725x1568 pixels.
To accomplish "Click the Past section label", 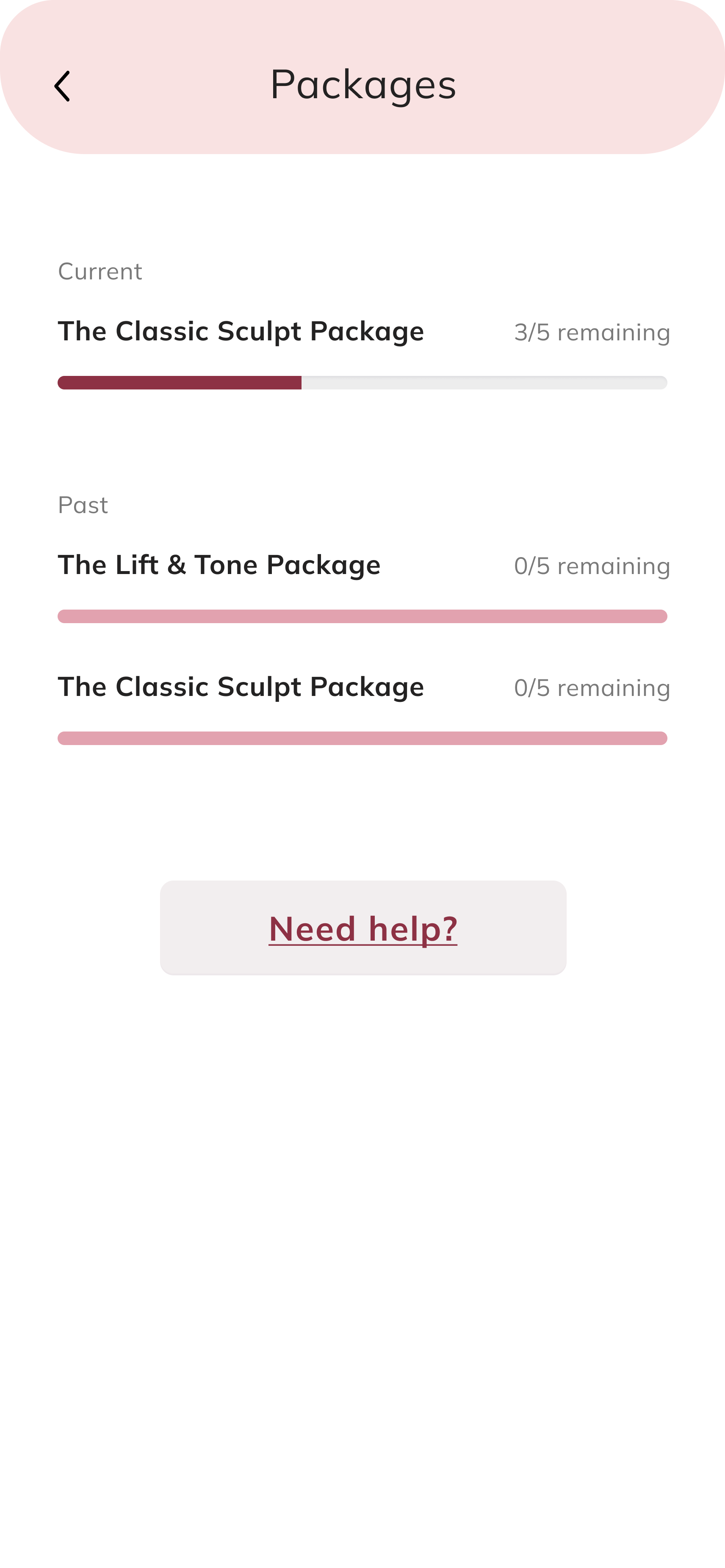I will [83, 505].
